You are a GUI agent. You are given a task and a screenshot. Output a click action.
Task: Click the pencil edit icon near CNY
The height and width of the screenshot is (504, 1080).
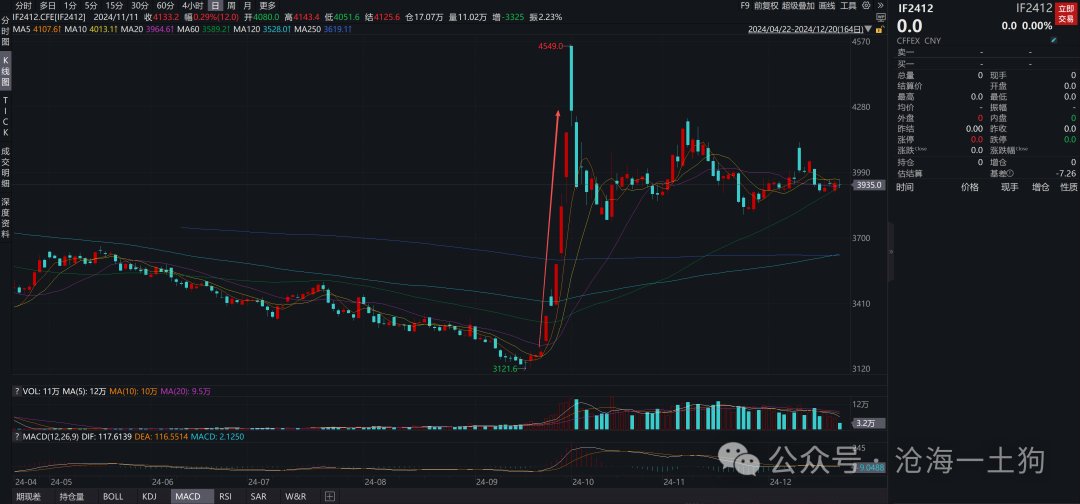[x=1053, y=41]
